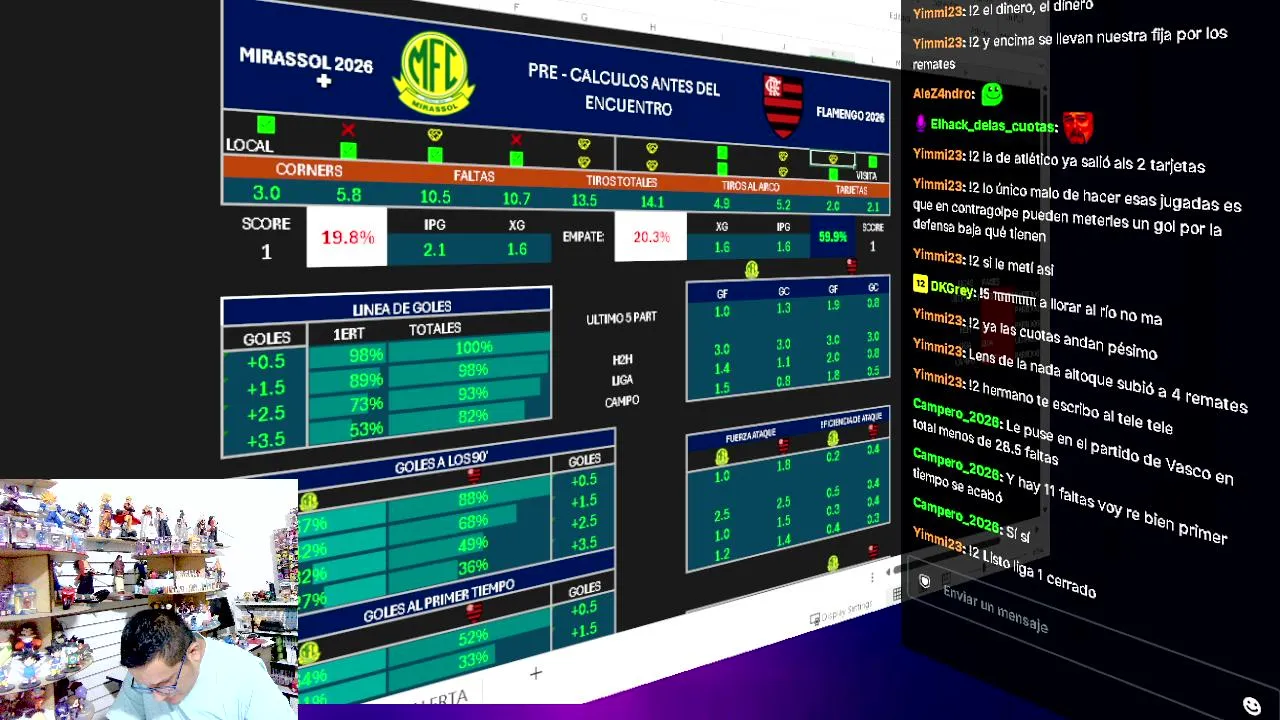Click the ULTIMO 5 PART label
The image size is (1280, 720).
621,318
